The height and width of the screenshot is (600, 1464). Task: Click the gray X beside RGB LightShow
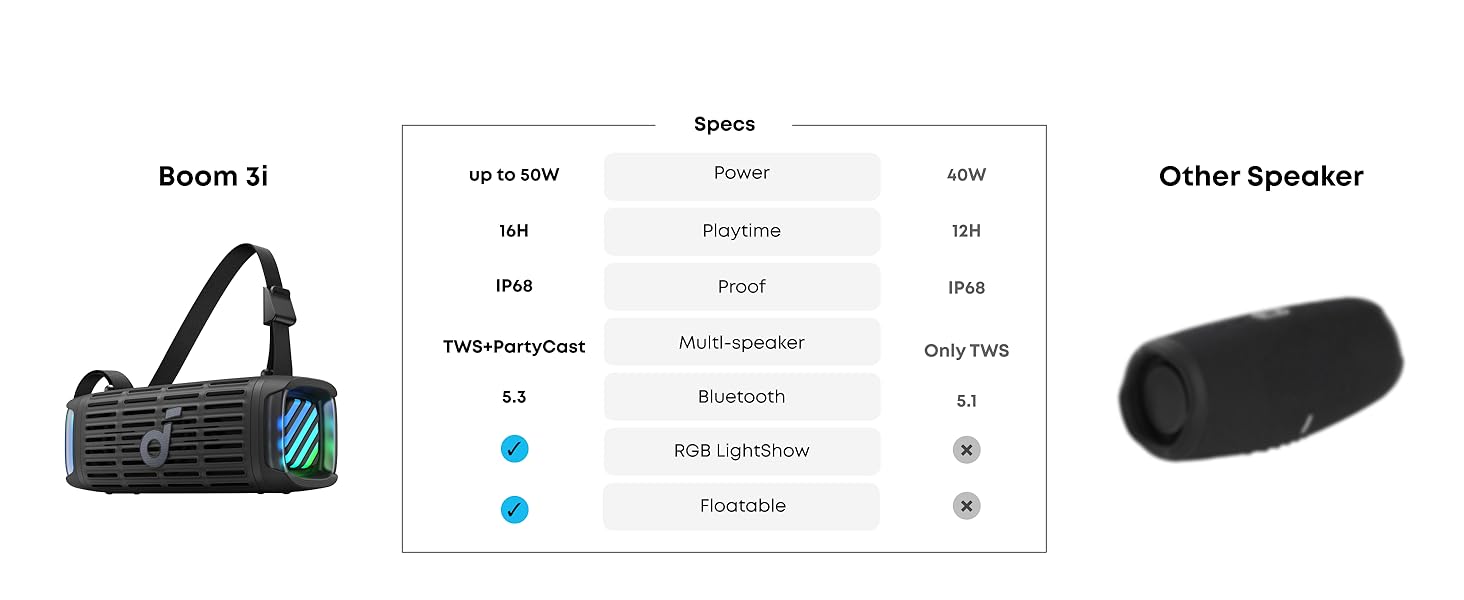(x=966, y=450)
